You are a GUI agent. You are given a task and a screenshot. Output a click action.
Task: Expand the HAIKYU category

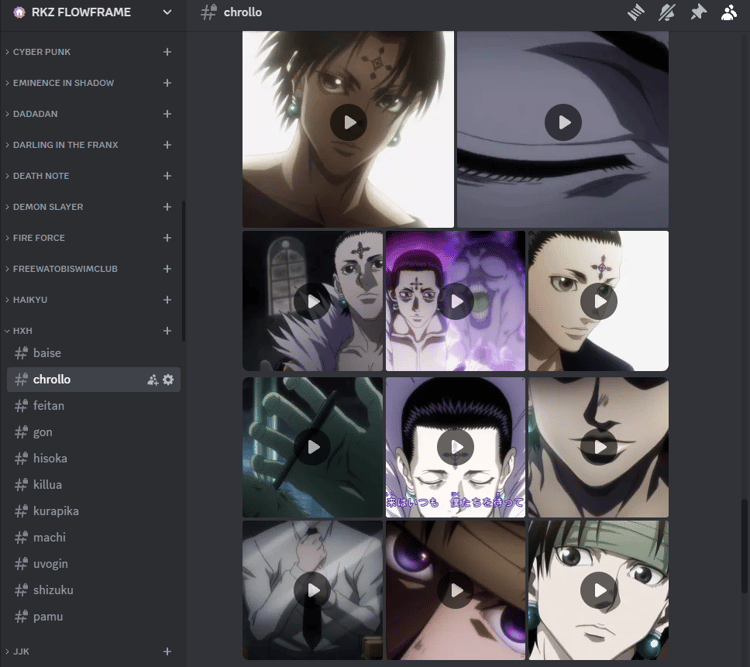[26, 300]
